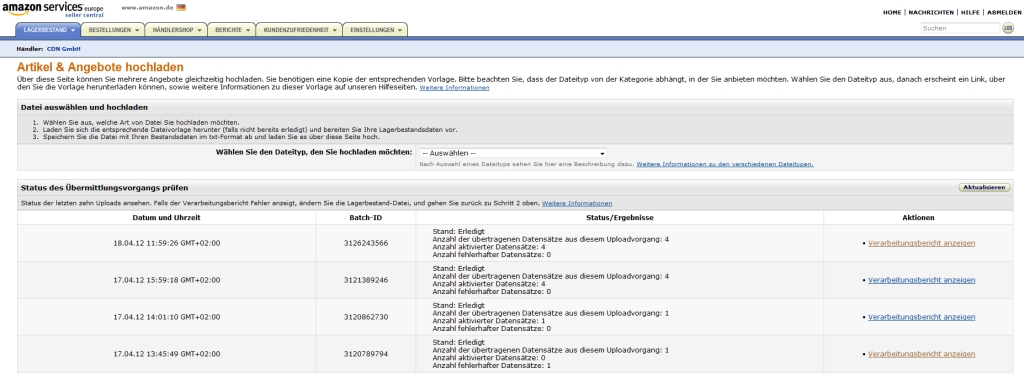
Task: Click into the Suchen search field
Action: point(960,28)
